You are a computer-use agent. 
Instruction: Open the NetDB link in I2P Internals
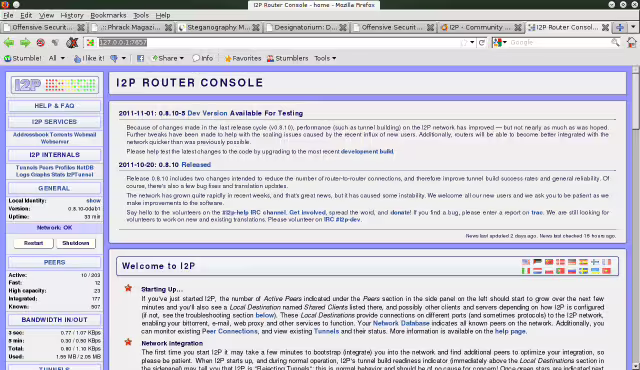point(85,168)
